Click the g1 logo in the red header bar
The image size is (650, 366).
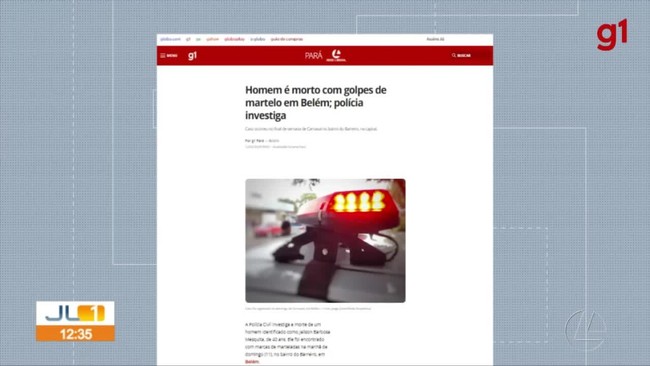coord(192,56)
